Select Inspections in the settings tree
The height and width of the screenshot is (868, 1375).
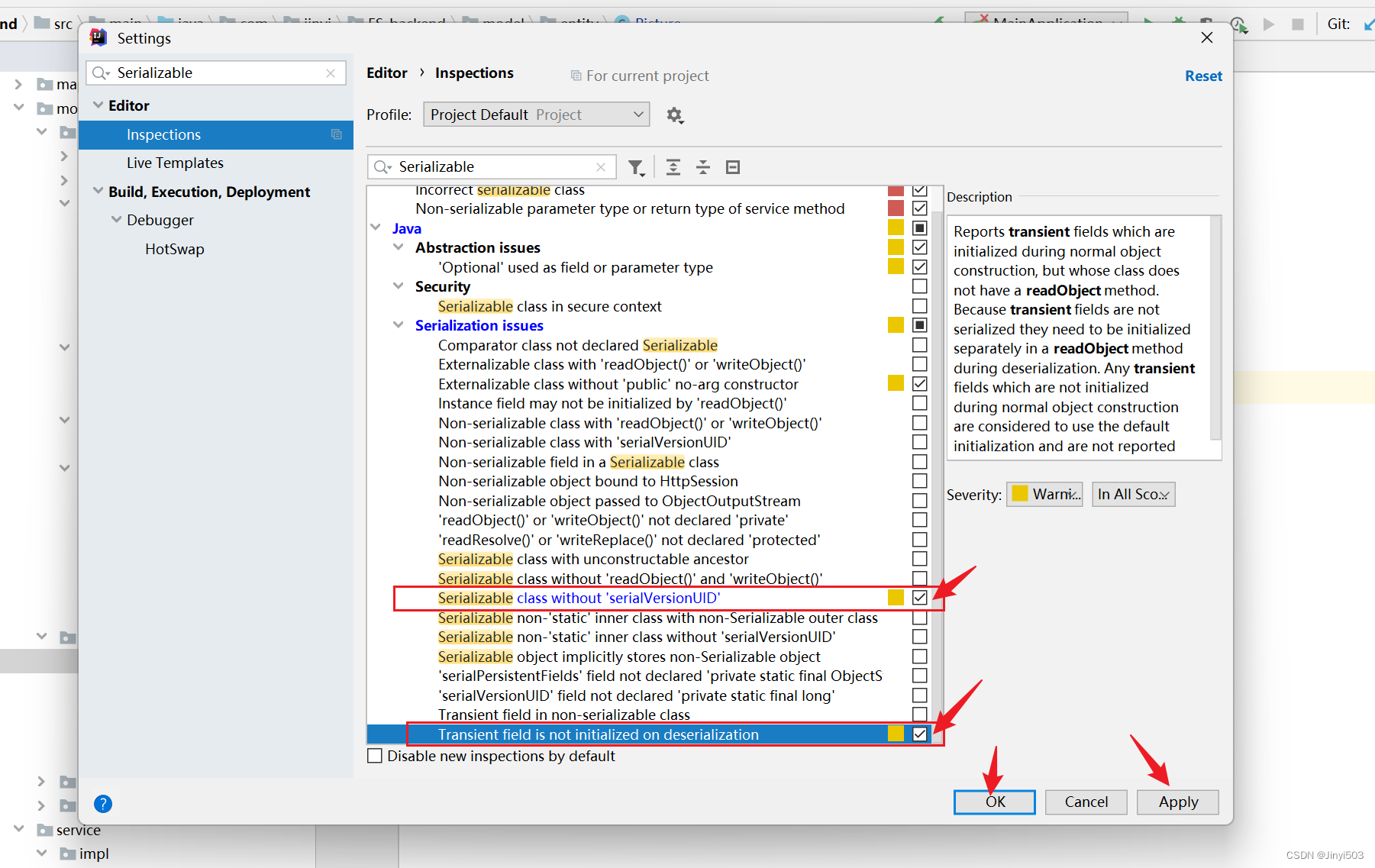(216, 135)
